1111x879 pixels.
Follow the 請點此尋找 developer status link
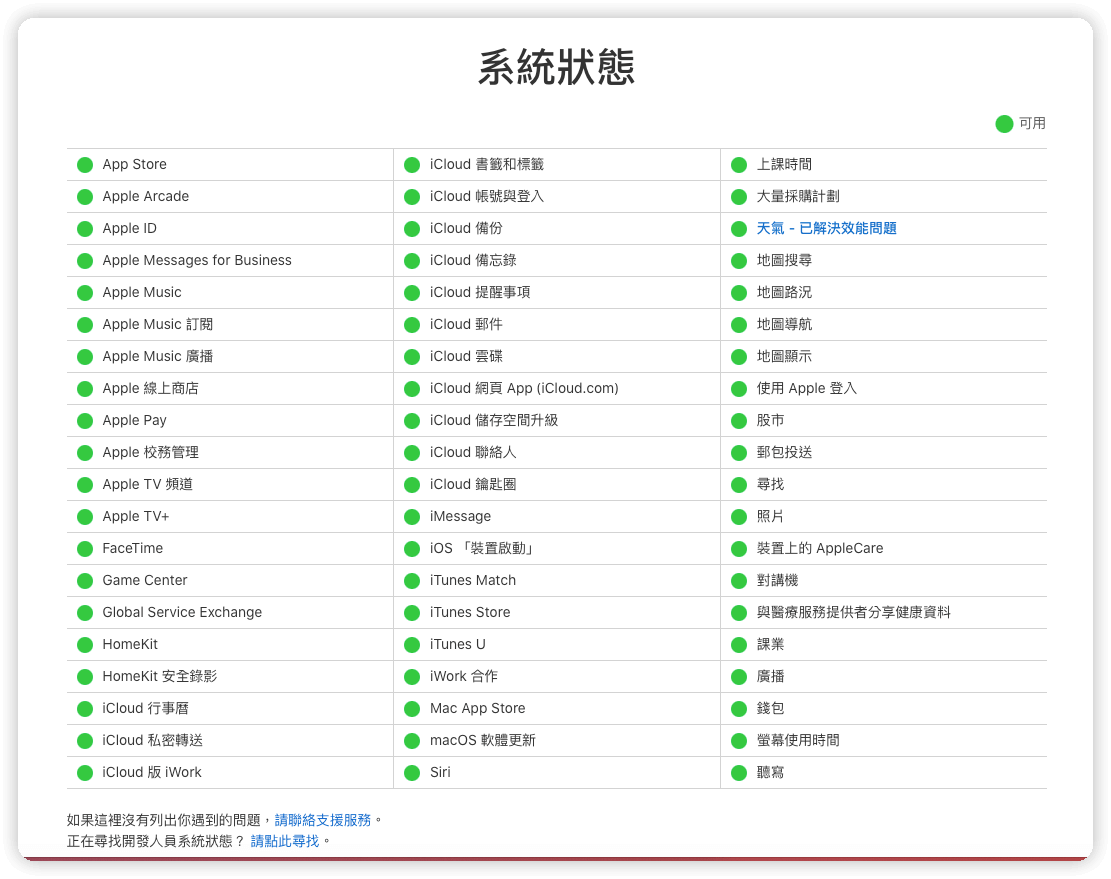tap(285, 841)
